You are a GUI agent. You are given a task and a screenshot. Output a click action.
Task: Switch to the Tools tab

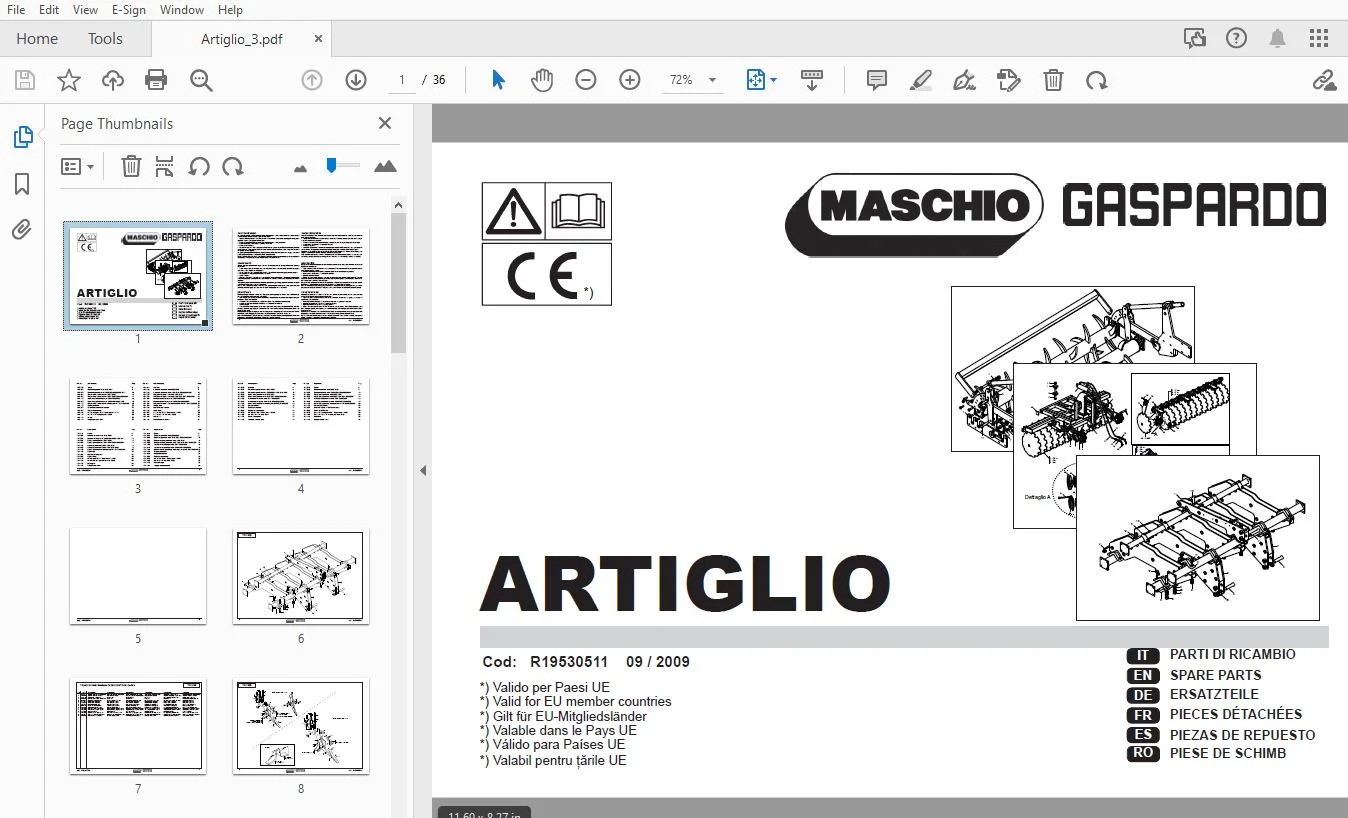105,38
